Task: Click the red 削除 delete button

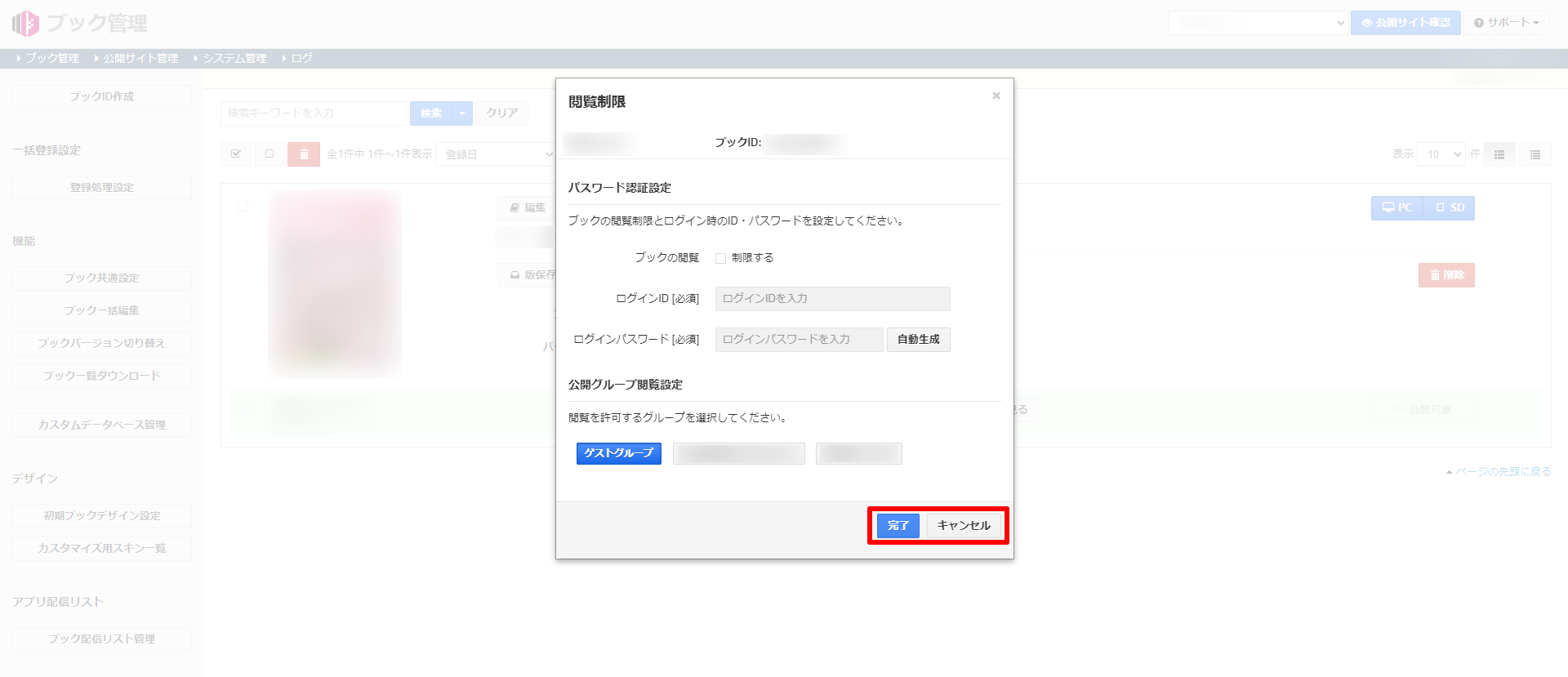Action: (1446, 275)
